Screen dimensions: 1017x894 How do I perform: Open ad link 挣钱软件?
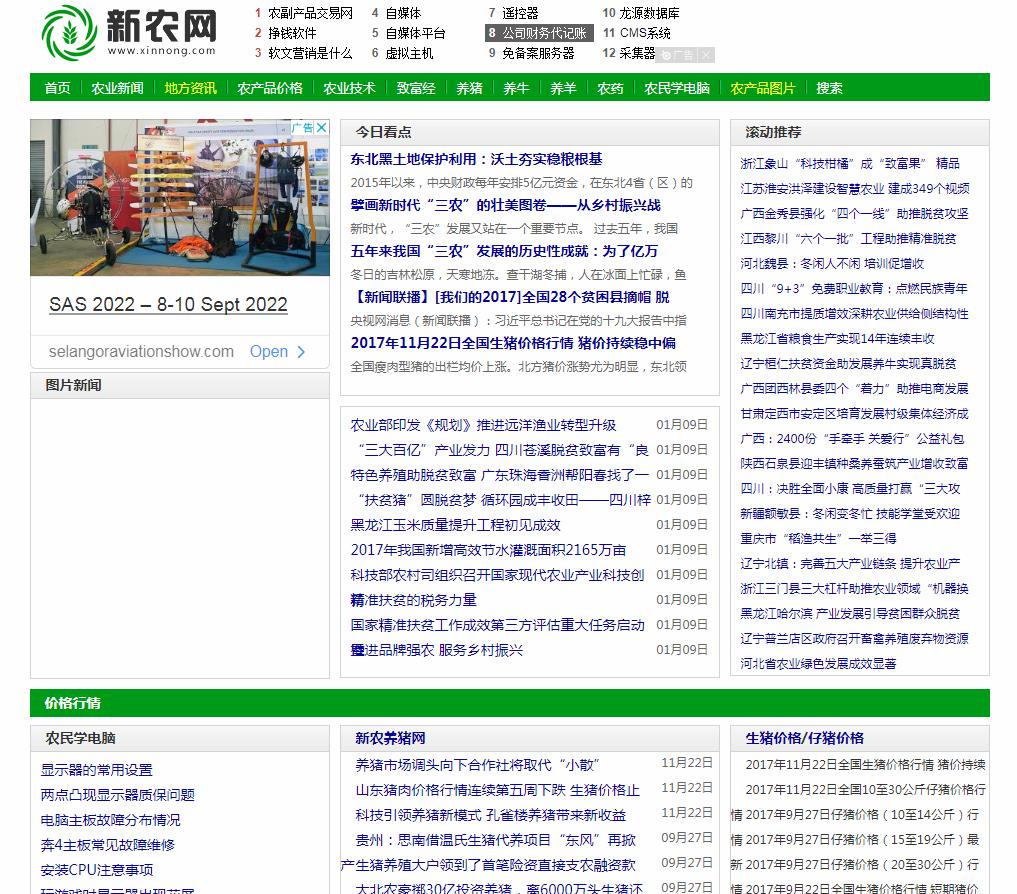coord(293,33)
